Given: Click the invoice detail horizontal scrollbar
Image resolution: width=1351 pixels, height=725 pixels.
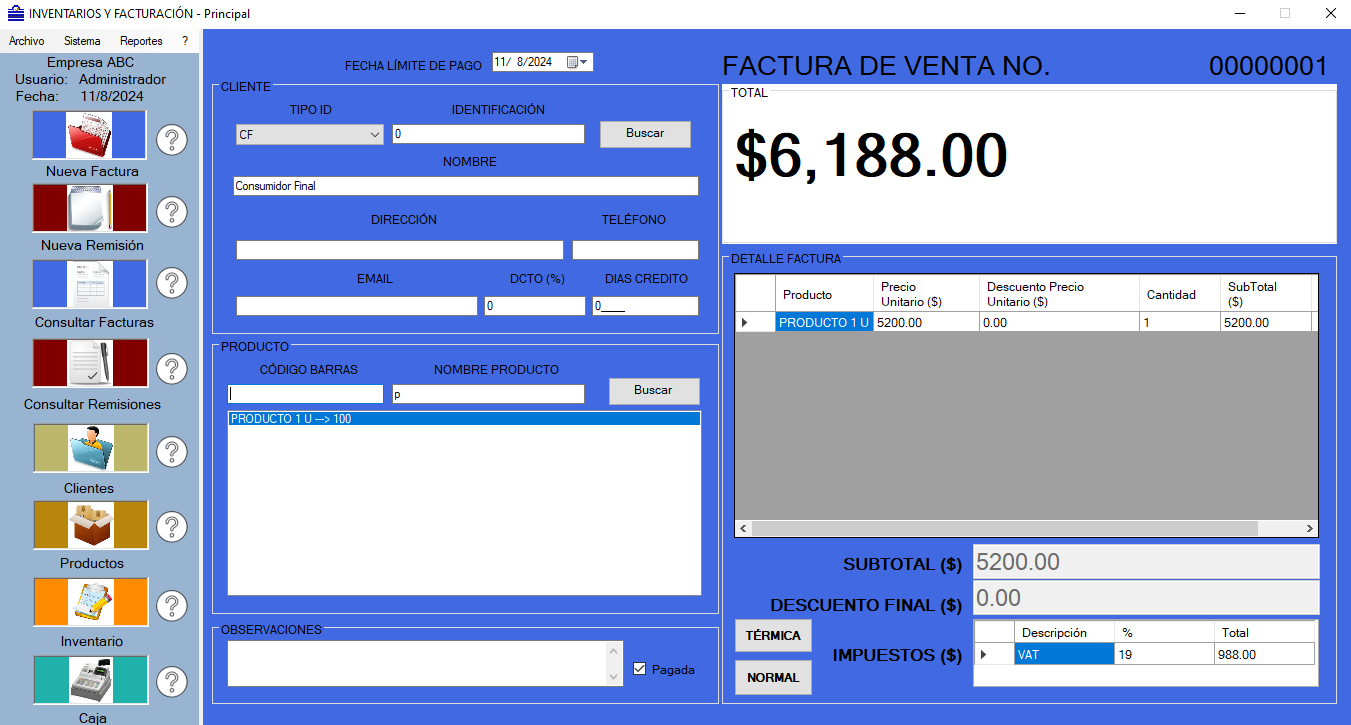Looking at the screenshot, I should pyautogui.click(x=1027, y=528).
